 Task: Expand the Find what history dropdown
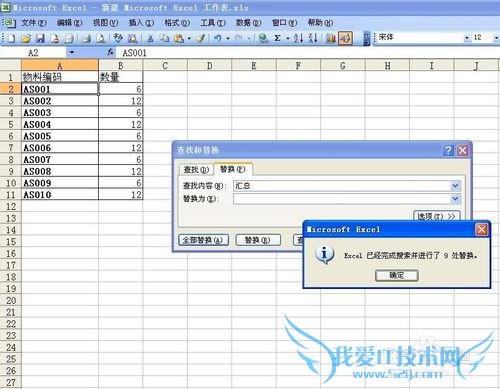click(x=455, y=186)
